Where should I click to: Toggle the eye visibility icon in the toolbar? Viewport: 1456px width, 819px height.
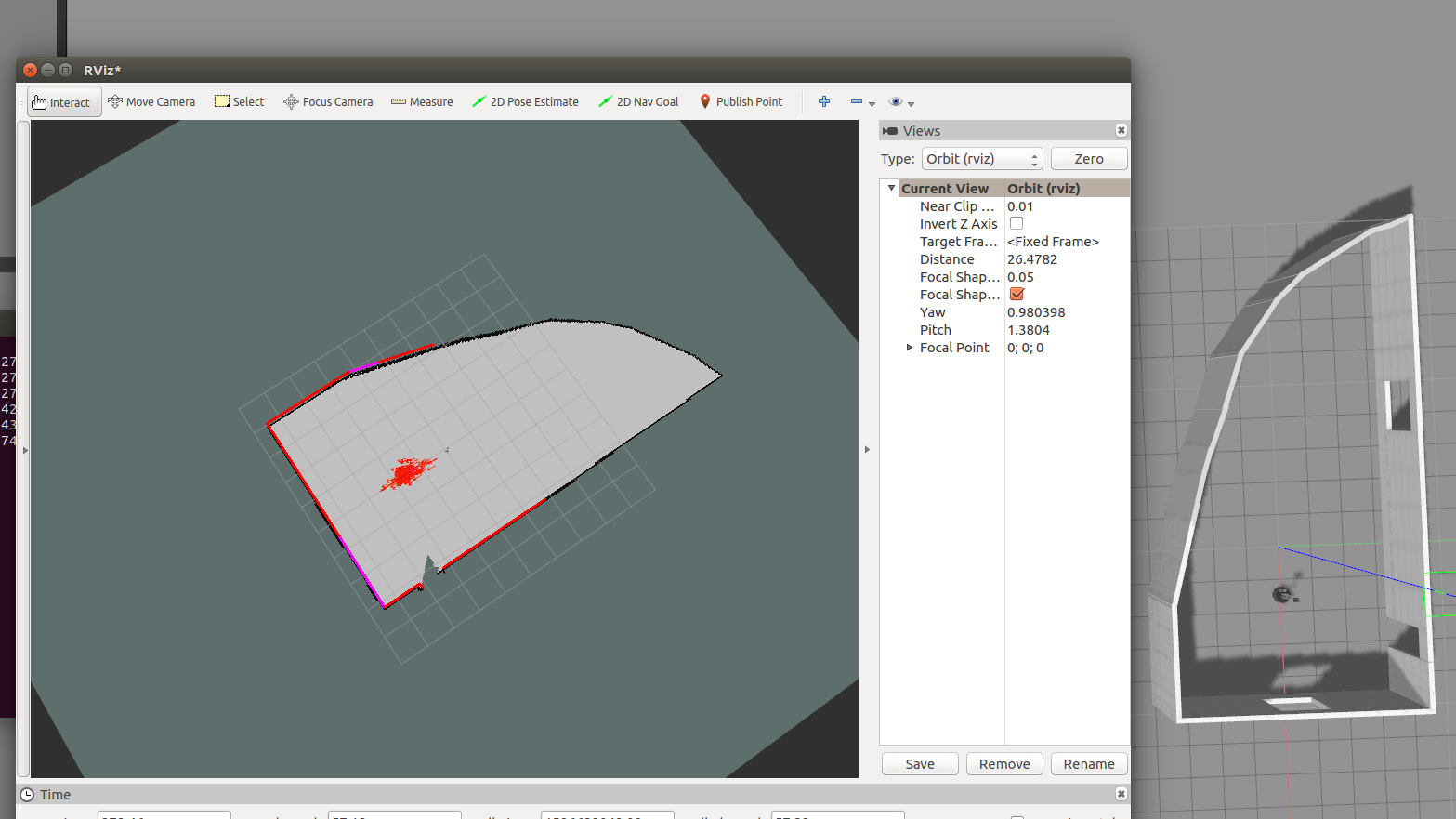(894, 101)
